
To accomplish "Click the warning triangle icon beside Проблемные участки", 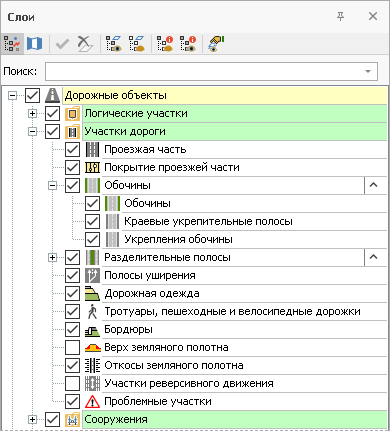I will pyautogui.click(x=92, y=401).
